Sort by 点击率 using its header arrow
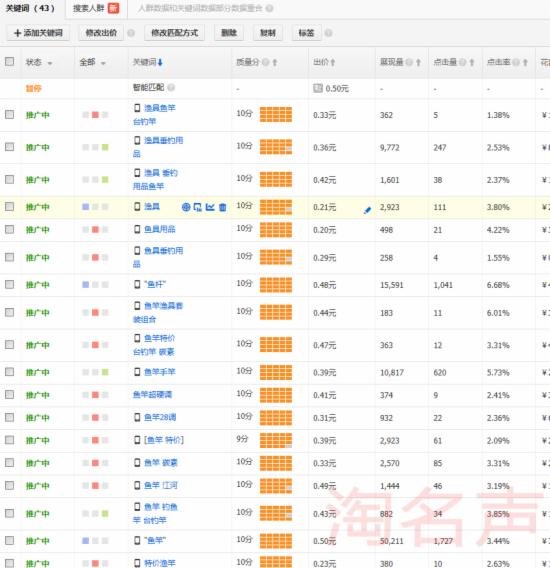550x568 pixels. tap(525, 63)
